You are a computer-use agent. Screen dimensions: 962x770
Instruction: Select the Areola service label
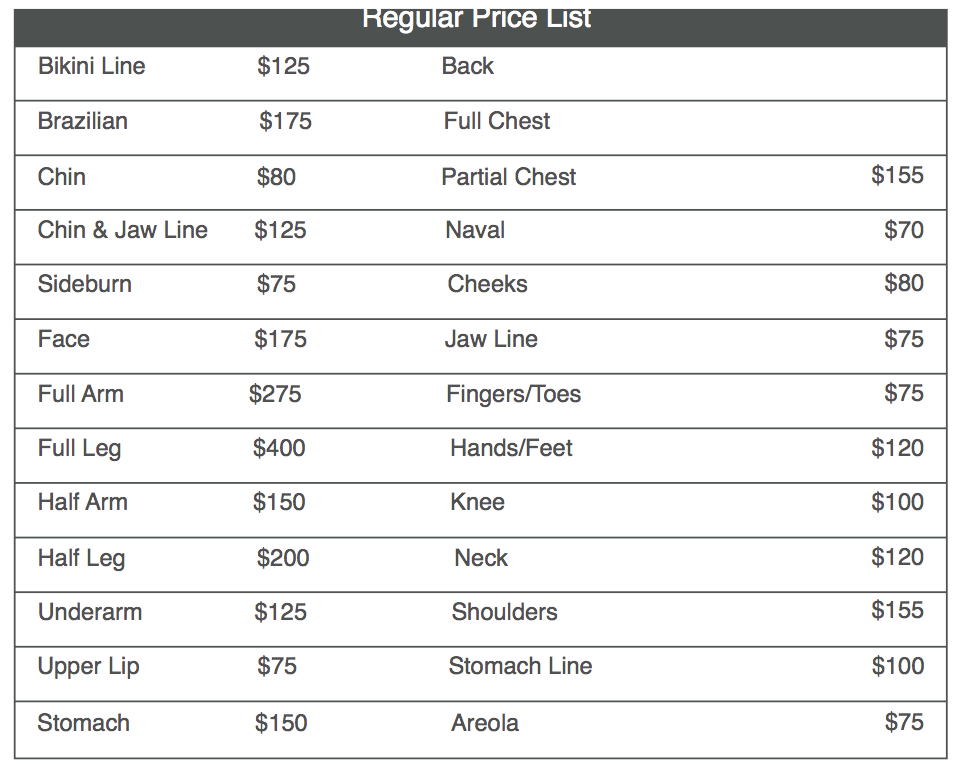(x=485, y=723)
